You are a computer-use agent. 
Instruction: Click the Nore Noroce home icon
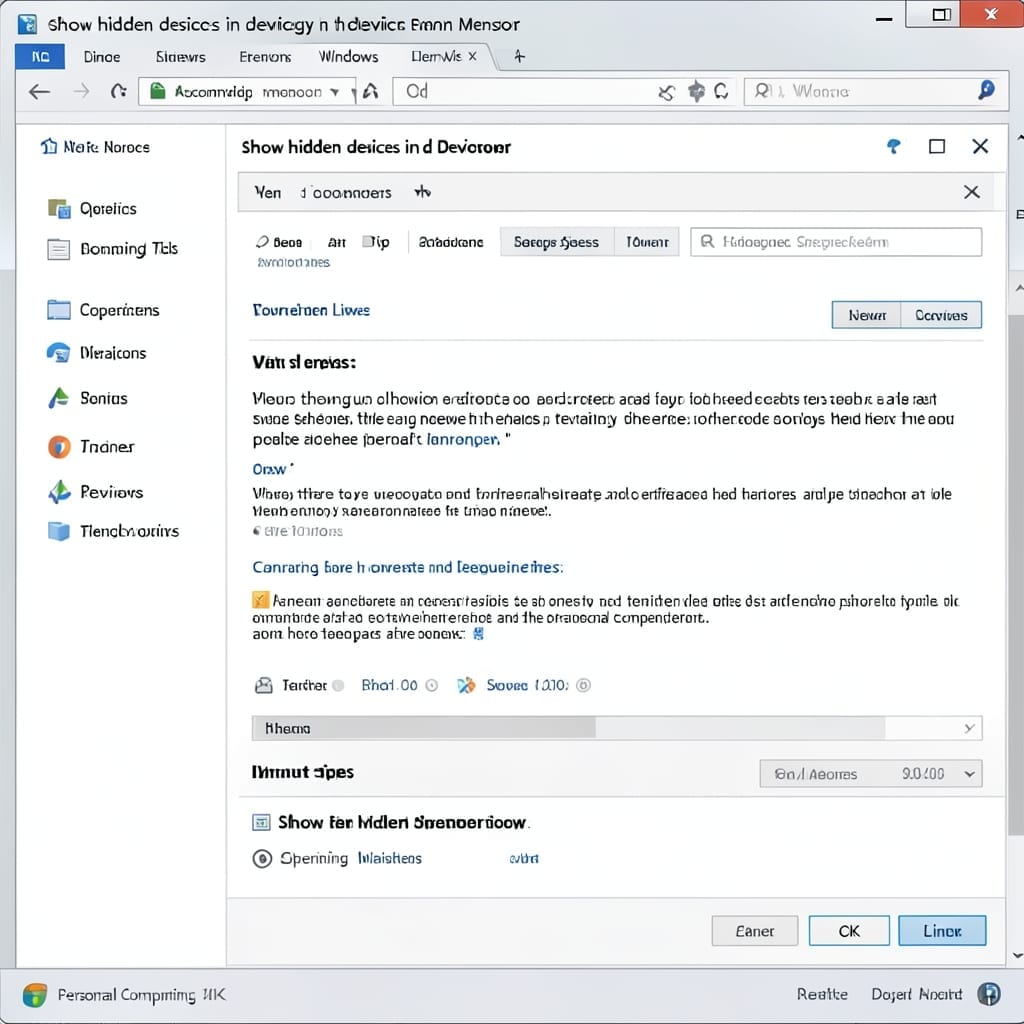coord(49,146)
